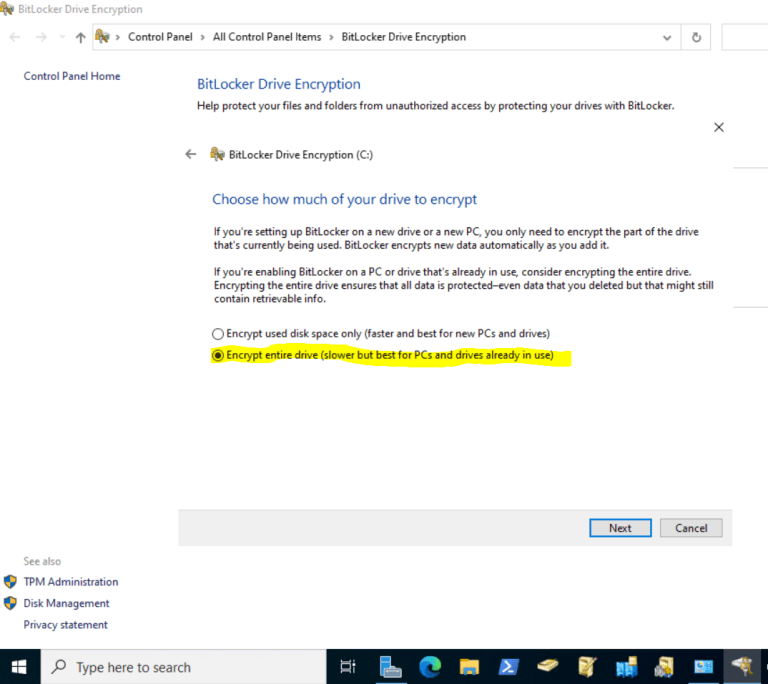Screen dimensions: 768x684
Task: Select Encrypt entire drive radio button
Action: pyautogui.click(x=217, y=355)
